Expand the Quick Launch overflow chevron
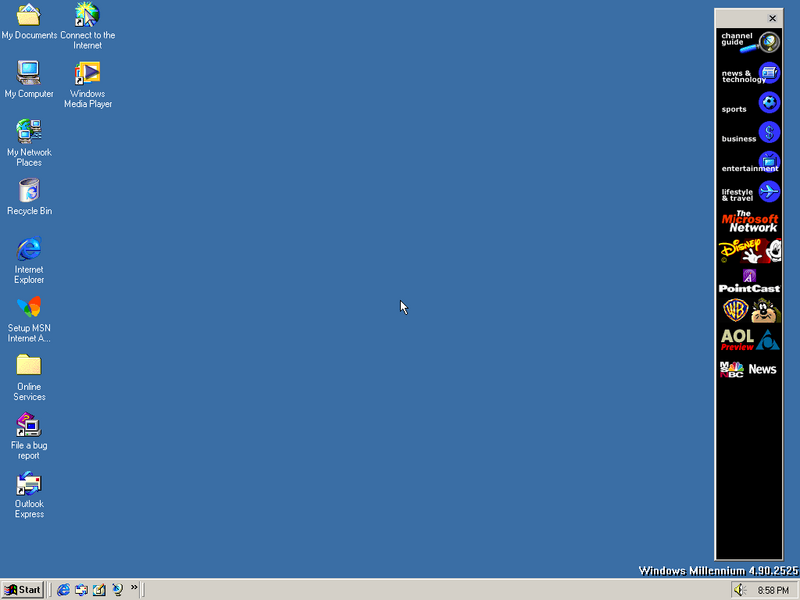 click(x=134, y=587)
